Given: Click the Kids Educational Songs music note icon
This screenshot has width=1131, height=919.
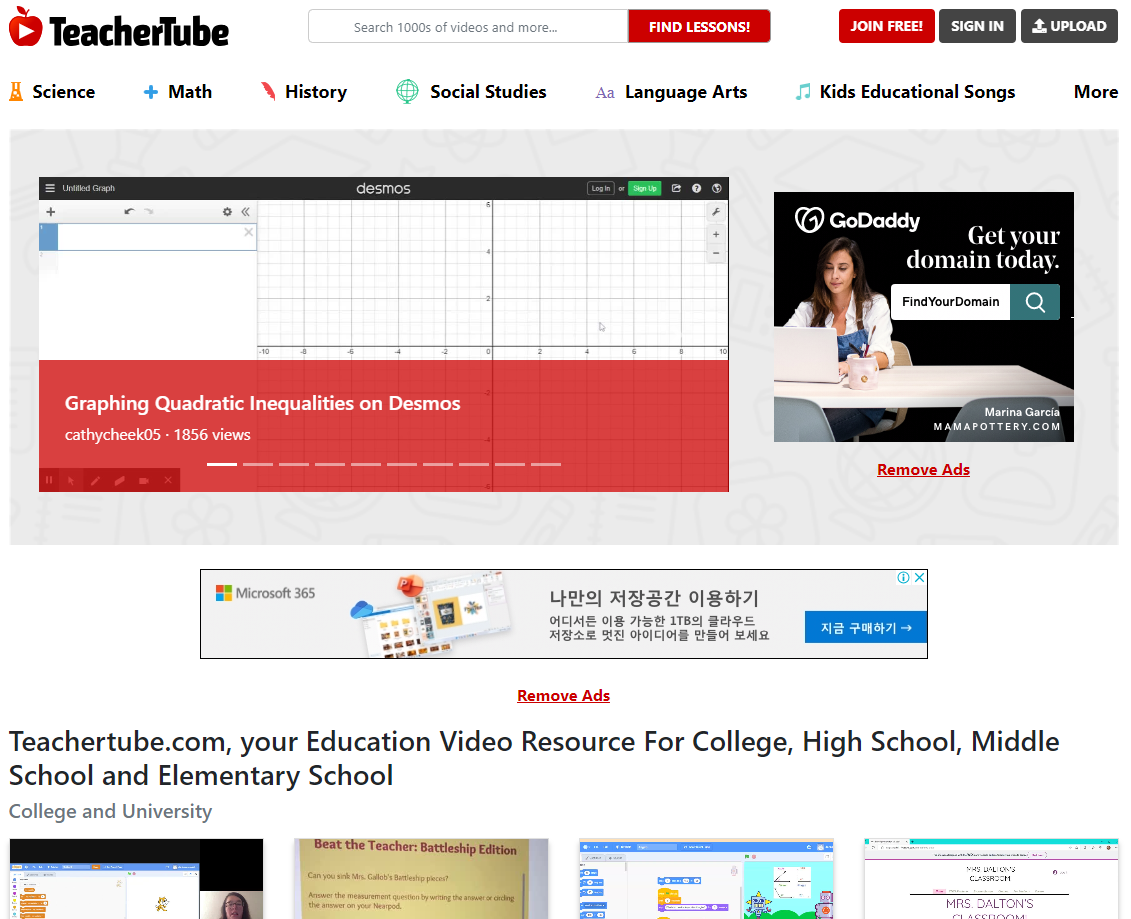Looking at the screenshot, I should tap(803, 92).
